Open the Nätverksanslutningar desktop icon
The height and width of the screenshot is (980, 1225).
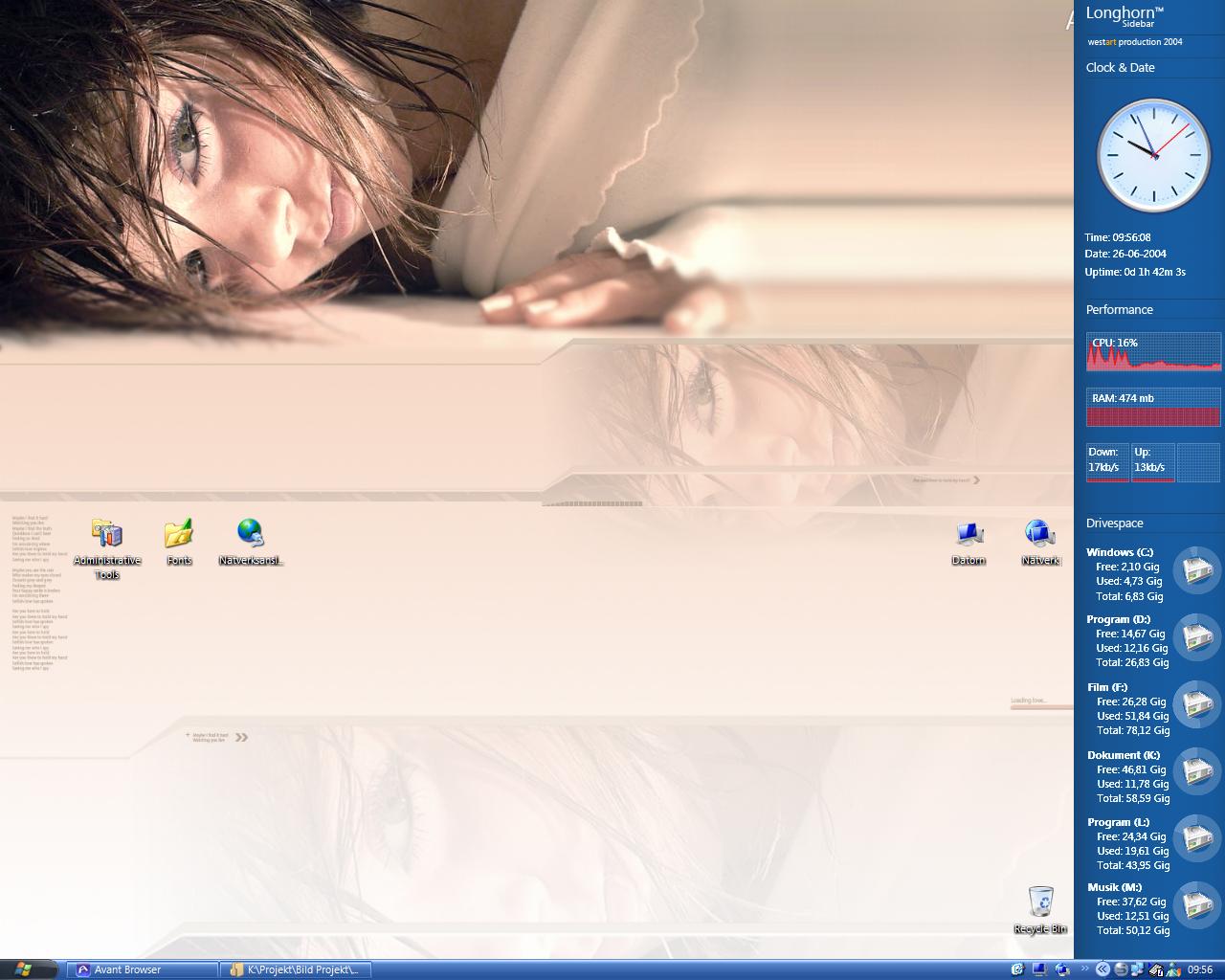pos(249,531)
